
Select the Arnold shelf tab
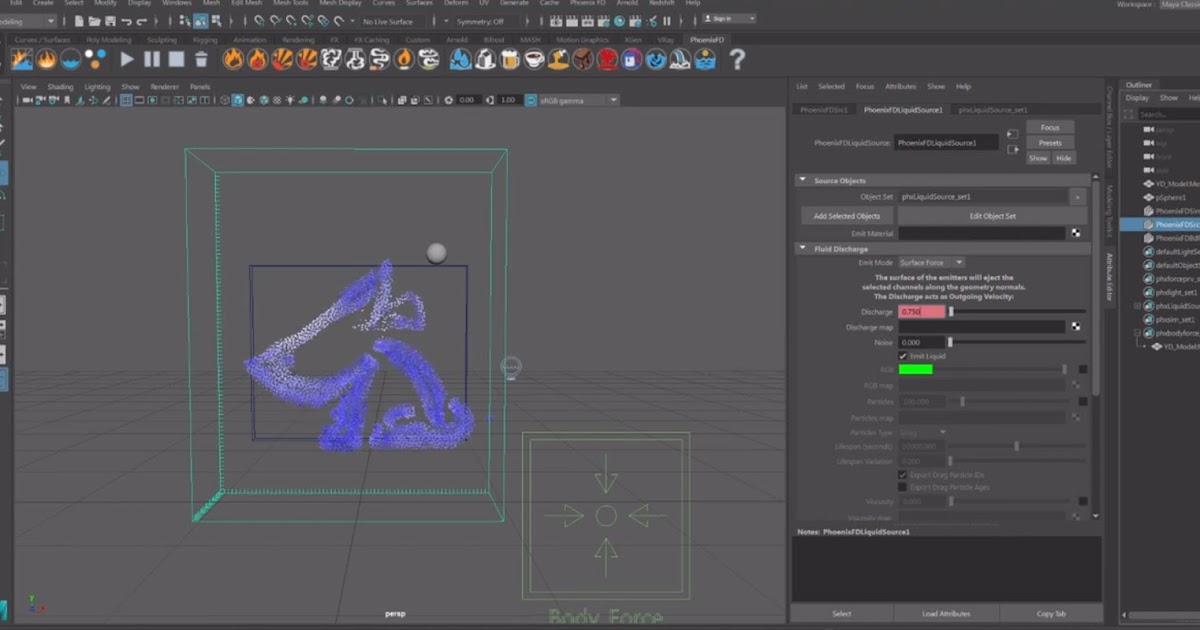(457, 40)
